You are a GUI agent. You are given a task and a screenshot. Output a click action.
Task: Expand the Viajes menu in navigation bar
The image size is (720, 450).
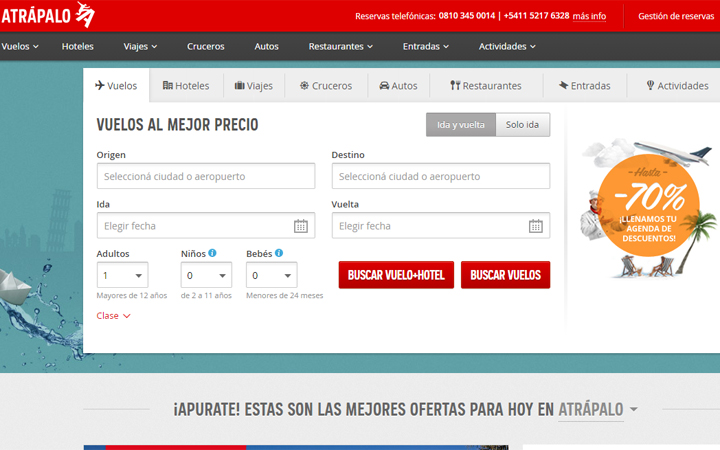[x=140, y=46]
